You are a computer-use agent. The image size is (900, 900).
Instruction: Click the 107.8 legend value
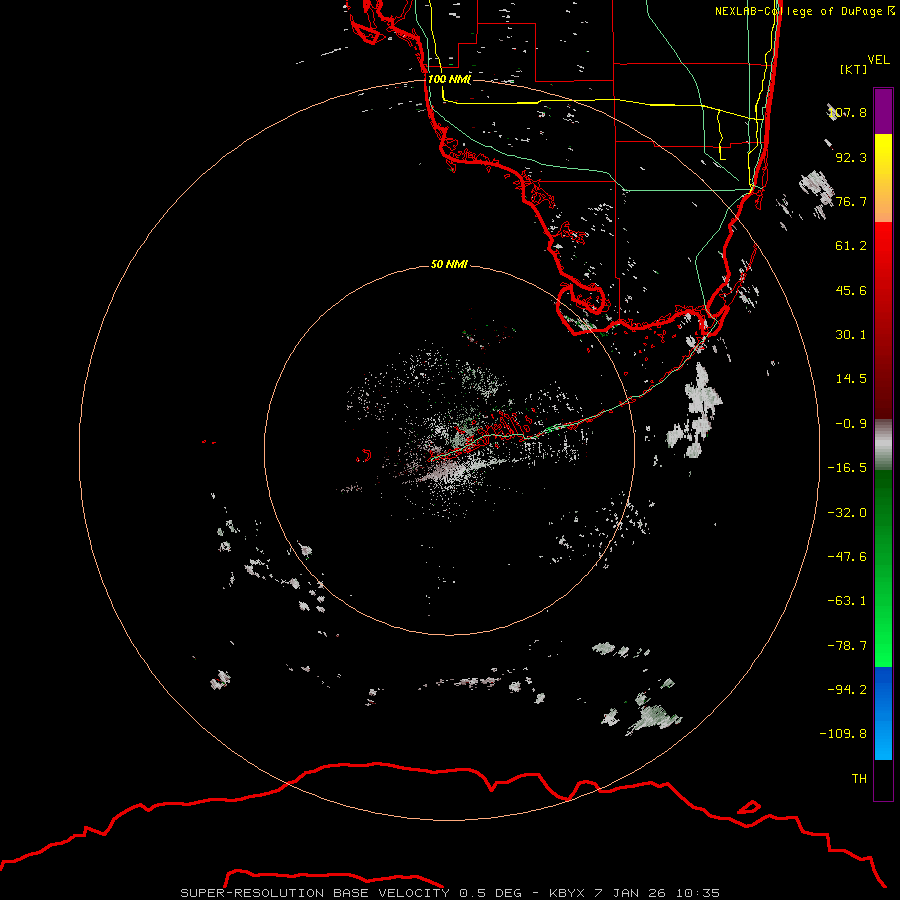point(848,112)
